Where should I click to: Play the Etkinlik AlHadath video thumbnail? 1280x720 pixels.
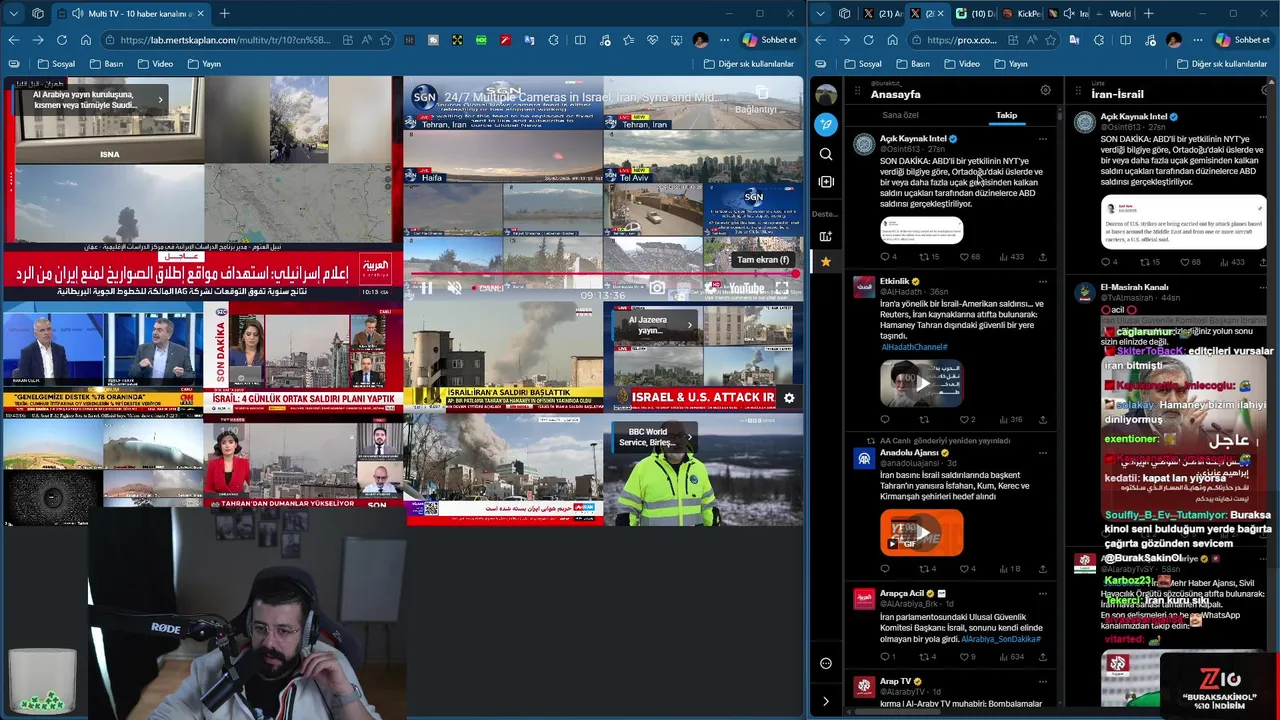(921, 382)
